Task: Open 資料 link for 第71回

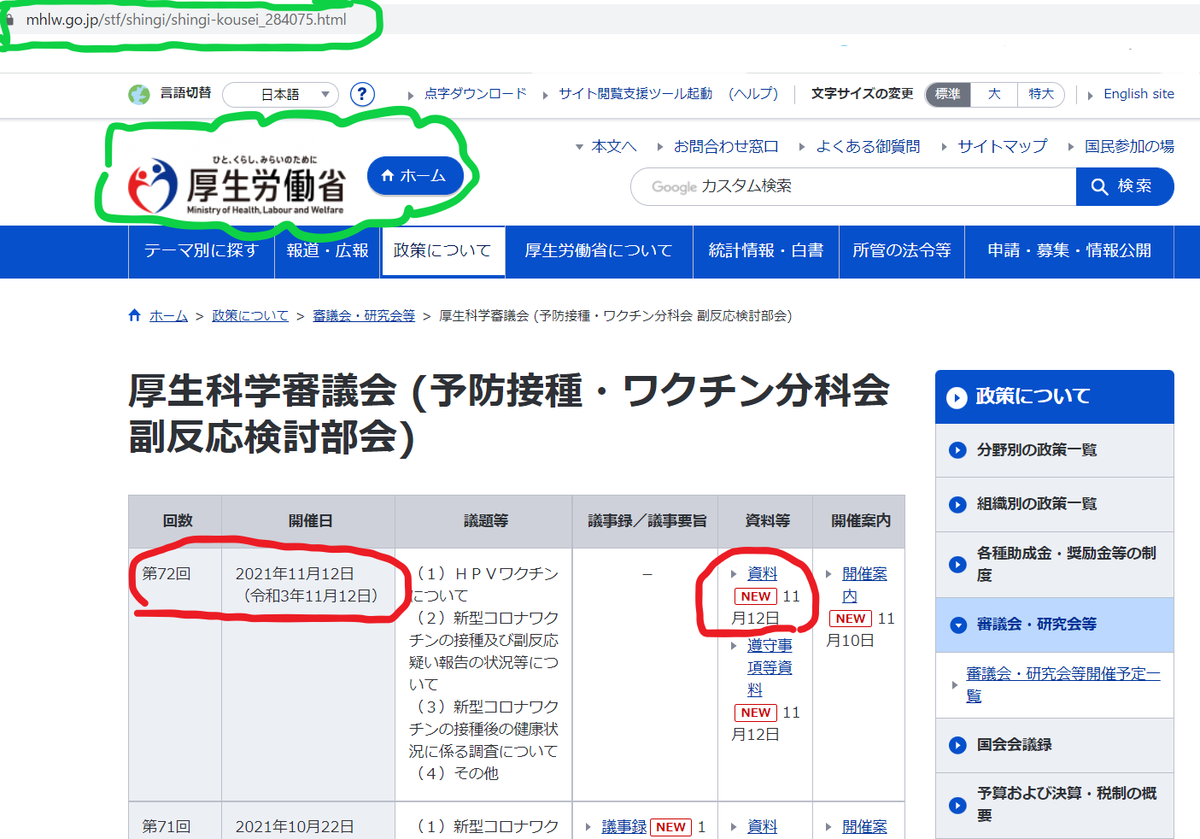Action: [762, 827]
